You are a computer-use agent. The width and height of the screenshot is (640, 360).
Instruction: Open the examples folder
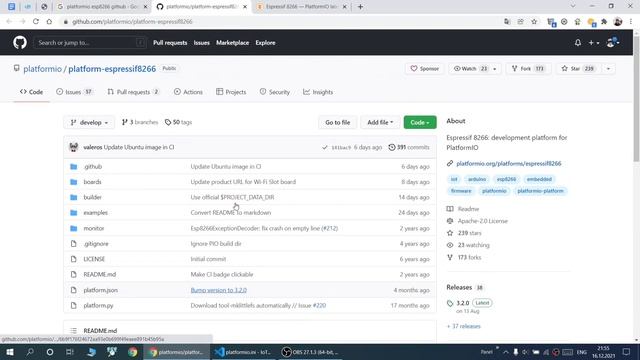96,213
